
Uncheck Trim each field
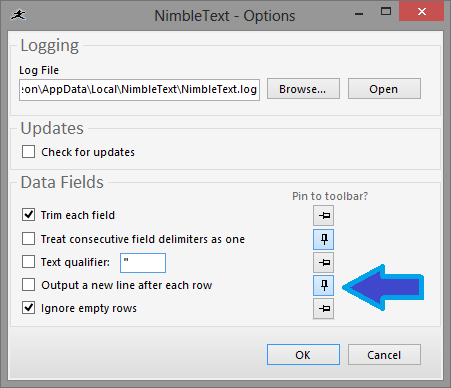tap(28, 215)
